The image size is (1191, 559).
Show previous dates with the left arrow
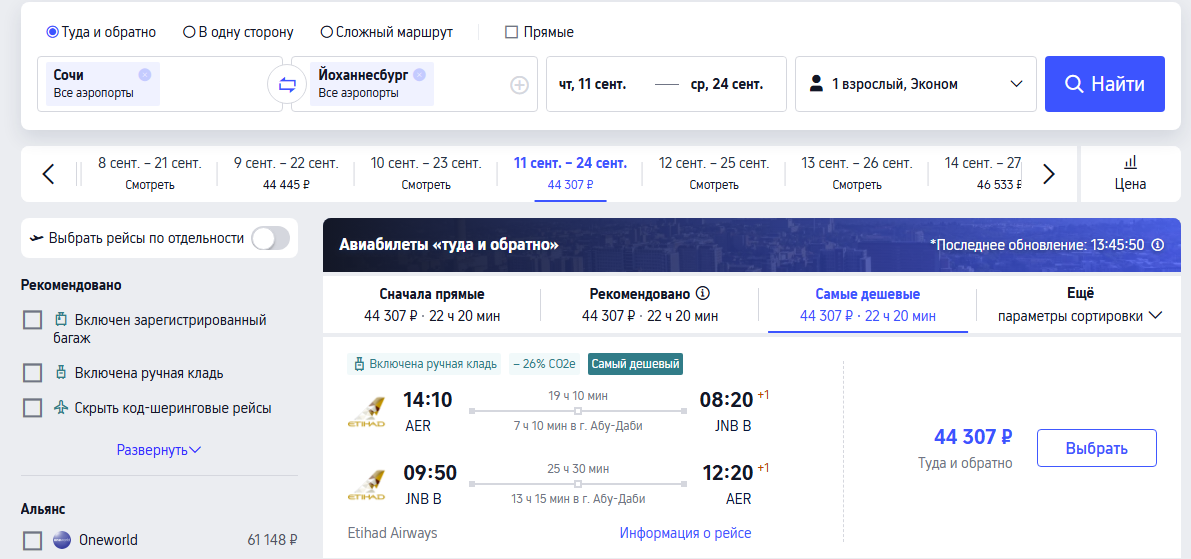pyautogui.click(x=49, y=174)
